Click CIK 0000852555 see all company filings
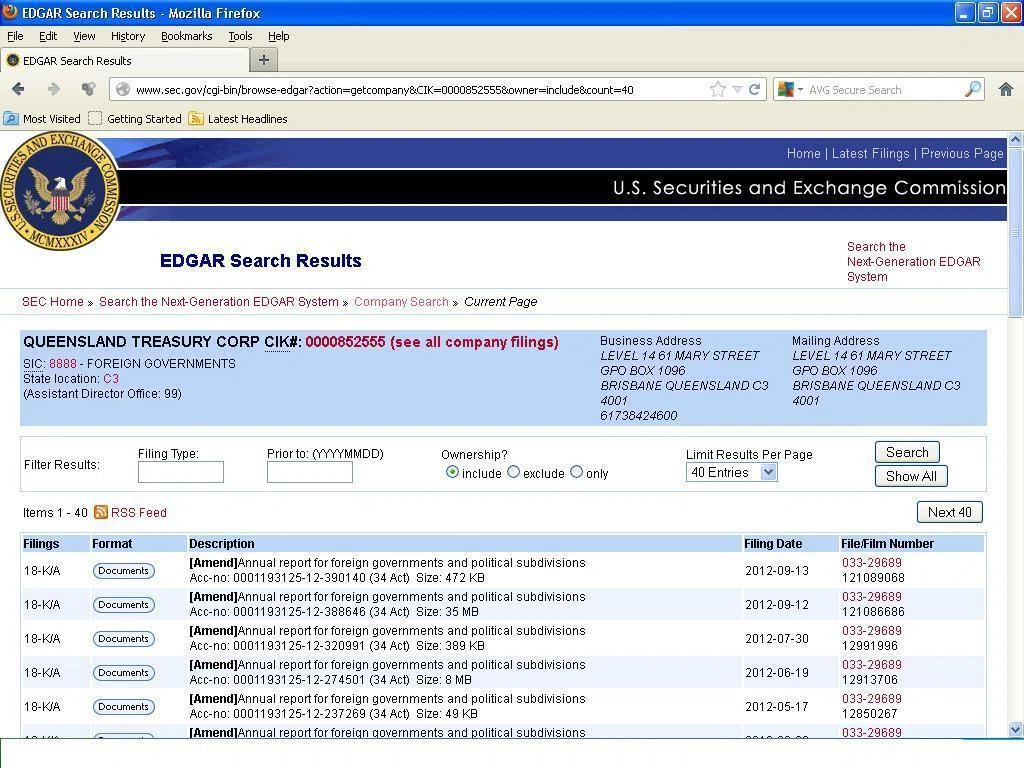Viewport: 1024px width, 768px height. click(432, 342)
